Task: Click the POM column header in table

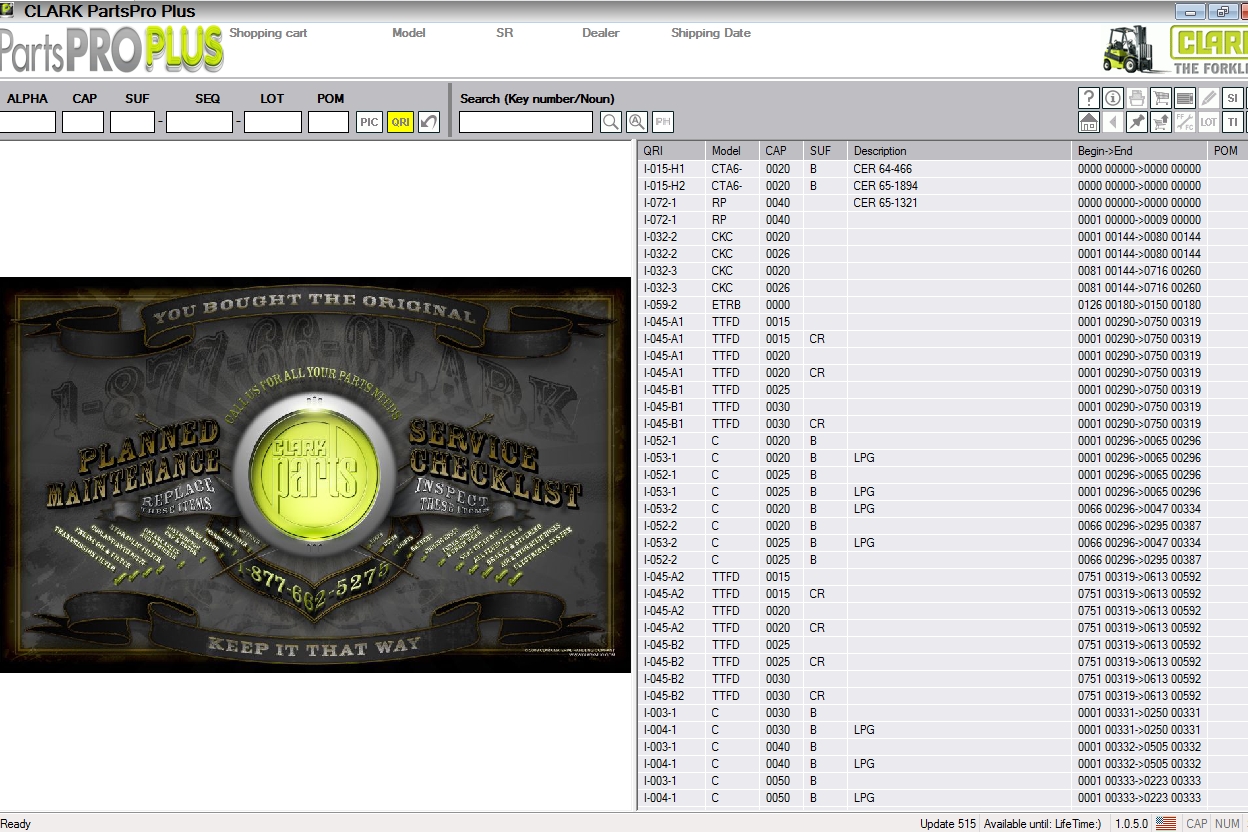Action: [1227, 151]
